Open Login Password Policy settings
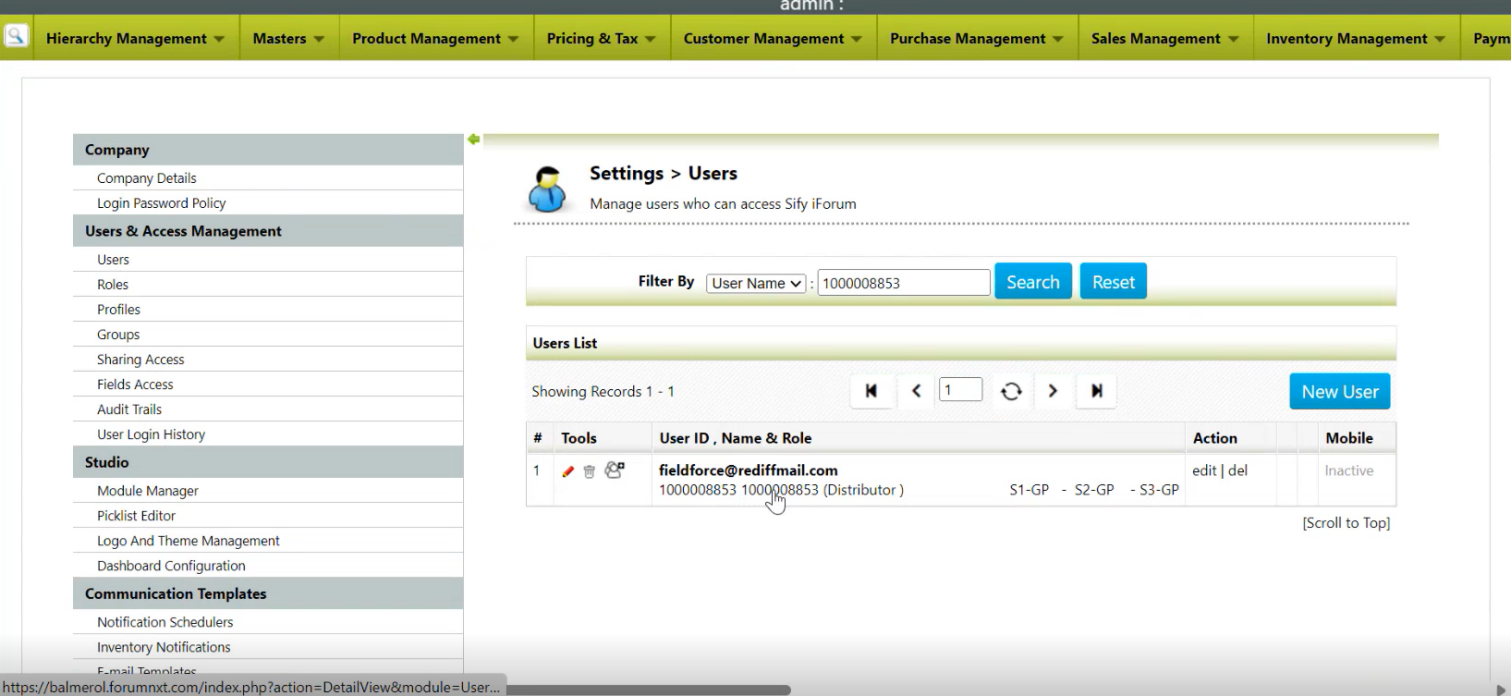The width and height of the screenshot is (1511, 696). tap(161, 203)
